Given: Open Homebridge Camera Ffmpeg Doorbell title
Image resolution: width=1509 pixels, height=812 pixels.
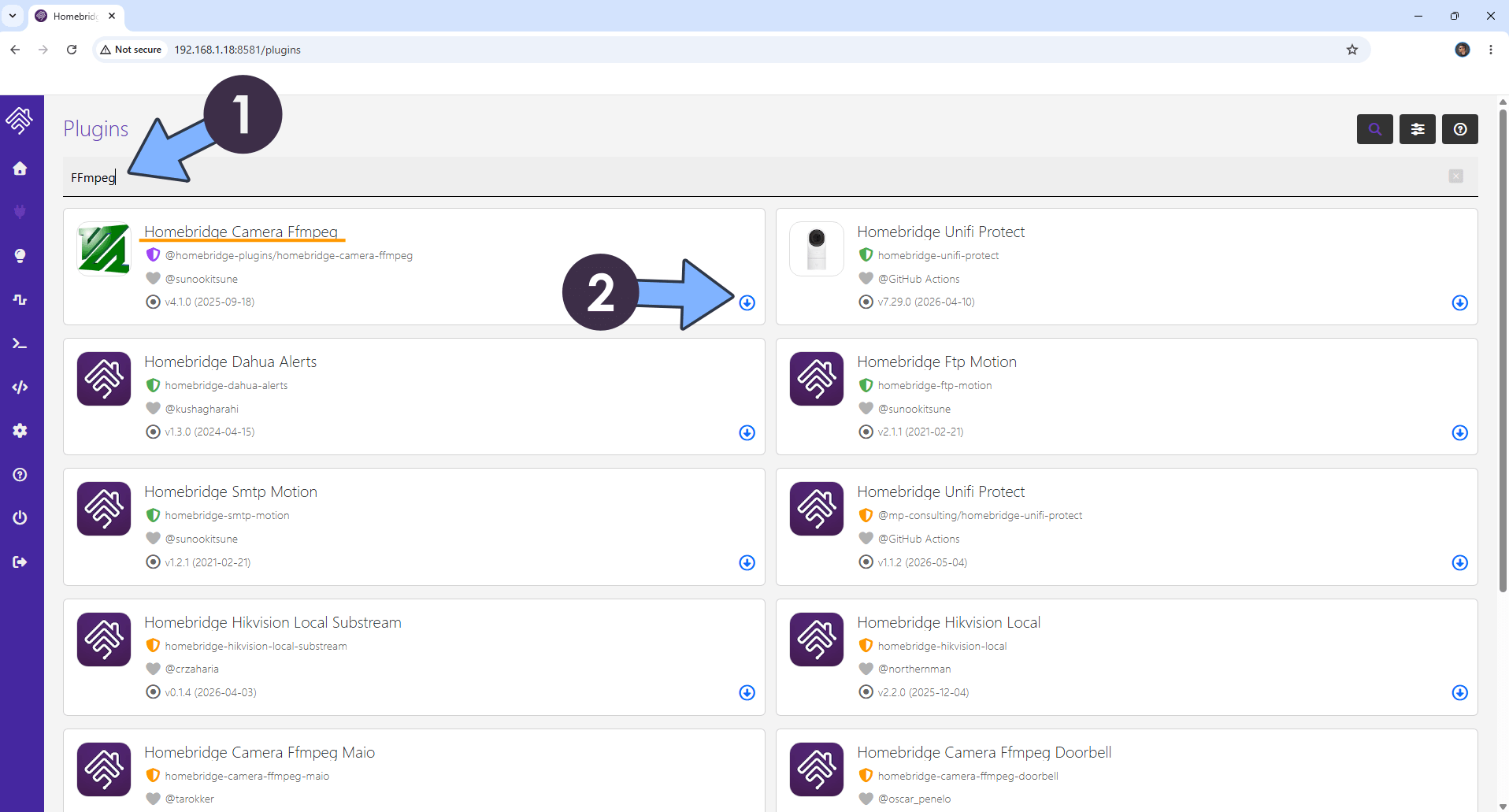Looking at the screenshot, I should pos(984,752).
